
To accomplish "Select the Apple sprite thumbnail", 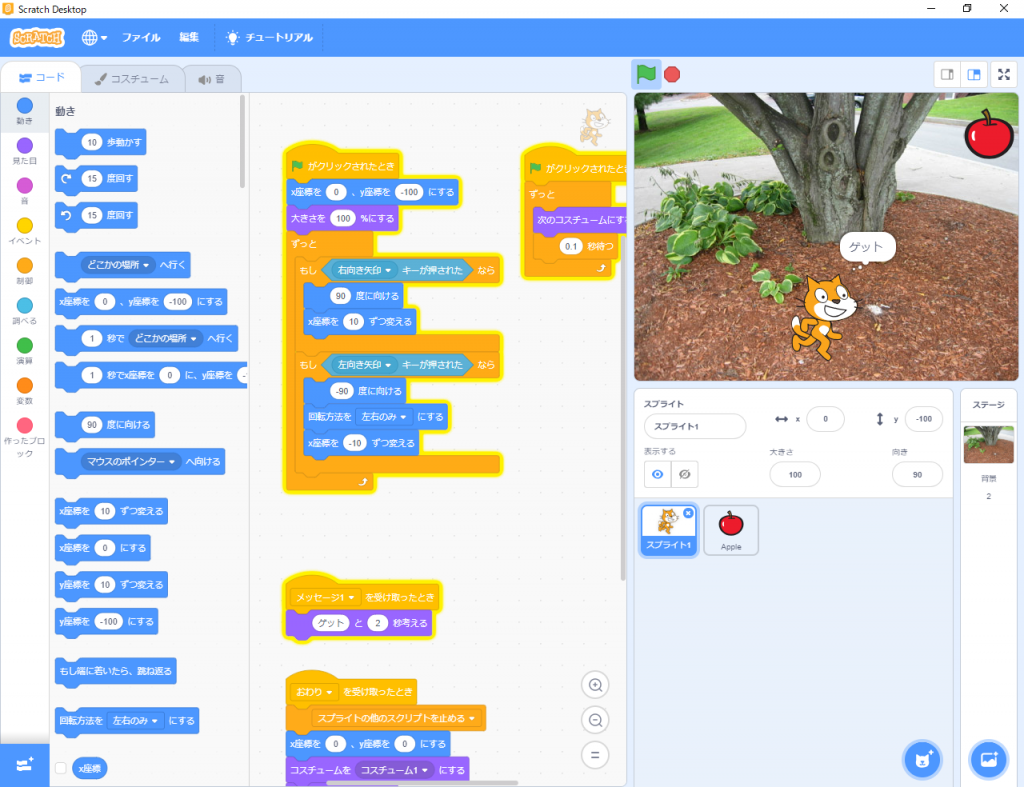I will 731,528.
